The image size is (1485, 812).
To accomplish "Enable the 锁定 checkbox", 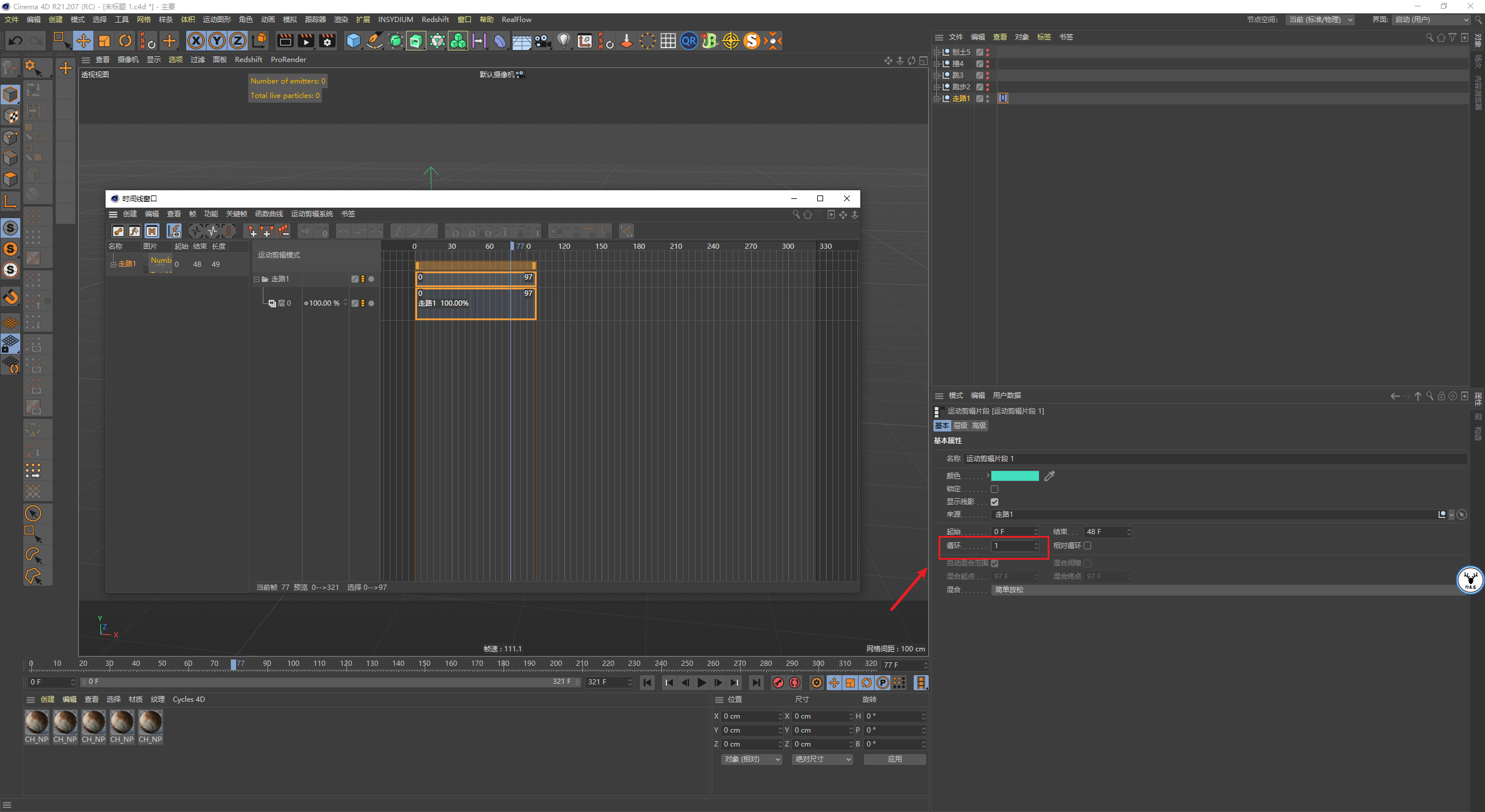I will [994, 489].
